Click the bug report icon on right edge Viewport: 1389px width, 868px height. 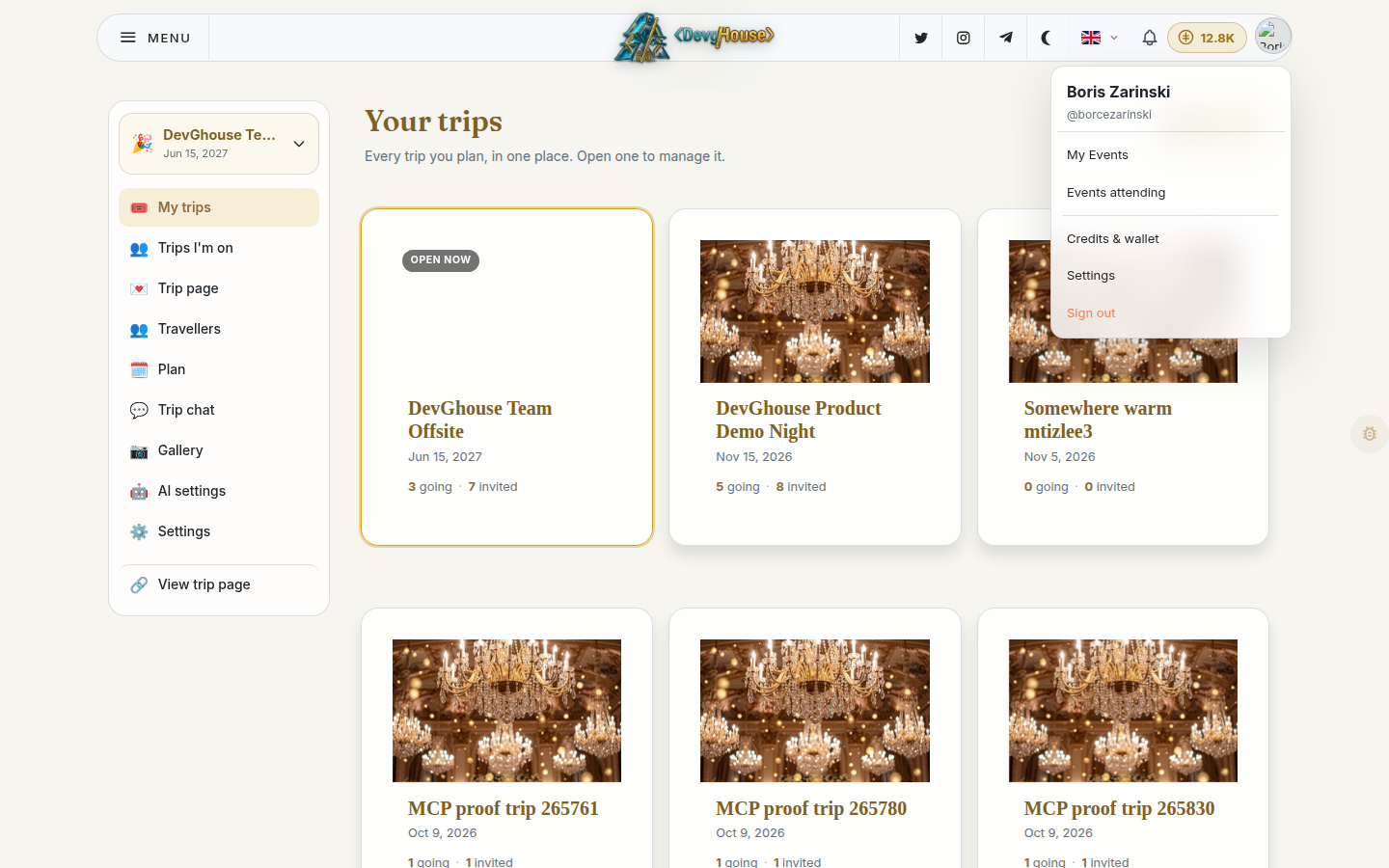point(1370,434)
